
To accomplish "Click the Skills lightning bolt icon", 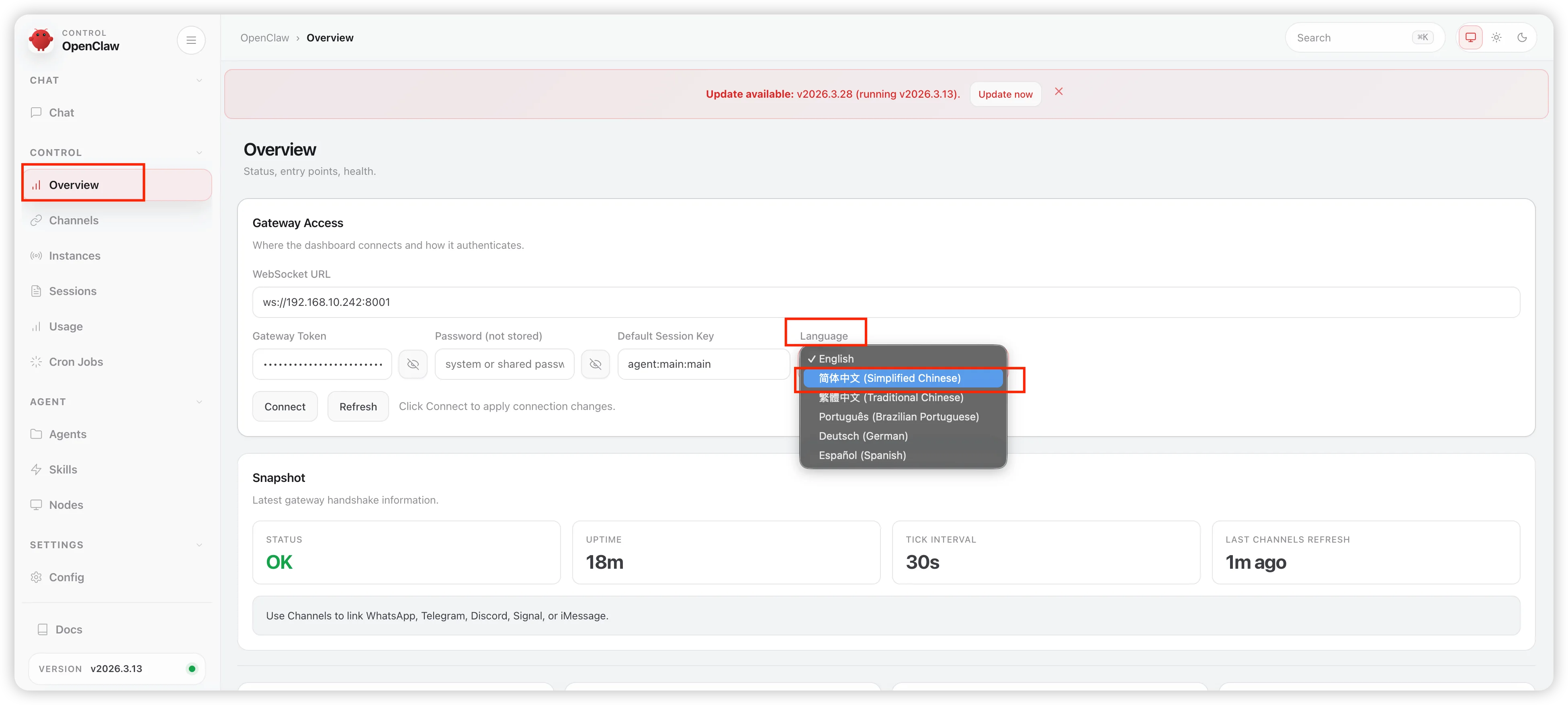I will [x=37, y=469].
